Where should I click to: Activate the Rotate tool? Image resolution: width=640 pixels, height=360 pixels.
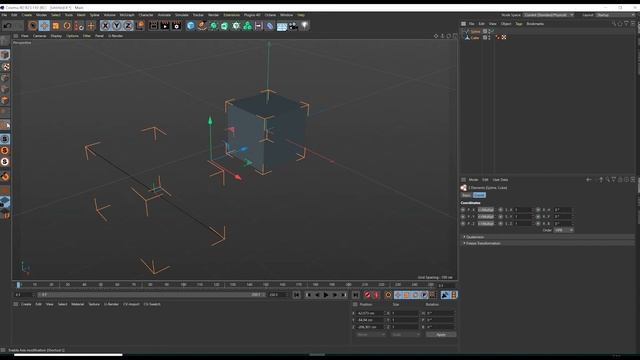pos(67,26)
